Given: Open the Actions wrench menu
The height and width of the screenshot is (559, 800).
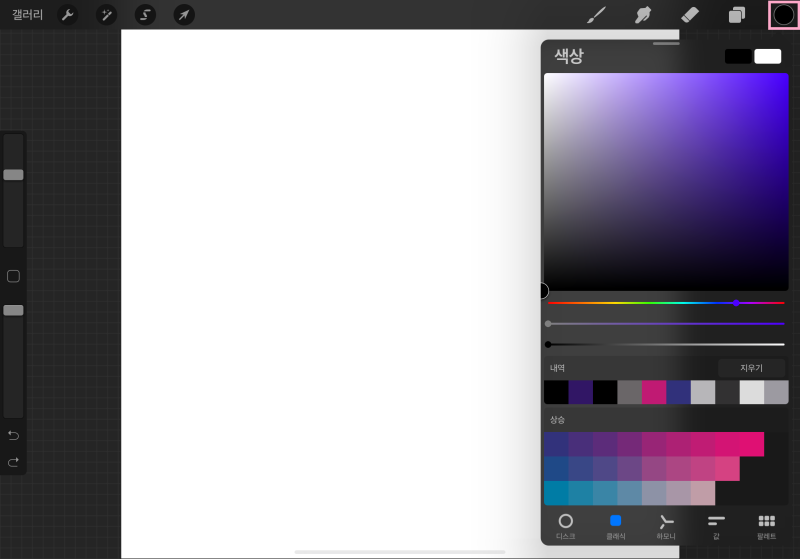Looking at the screenshot, I should (68, 15).
